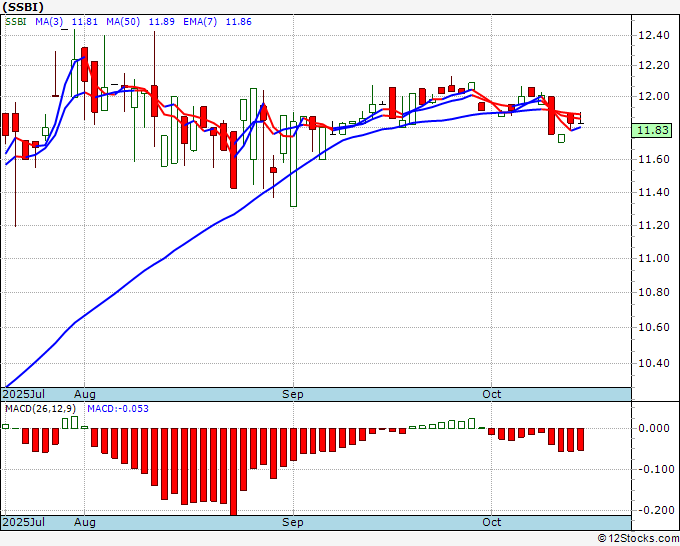Click the MA(3) value 11.81
This screenshot has width=680, height=546.
coord(85,22)
